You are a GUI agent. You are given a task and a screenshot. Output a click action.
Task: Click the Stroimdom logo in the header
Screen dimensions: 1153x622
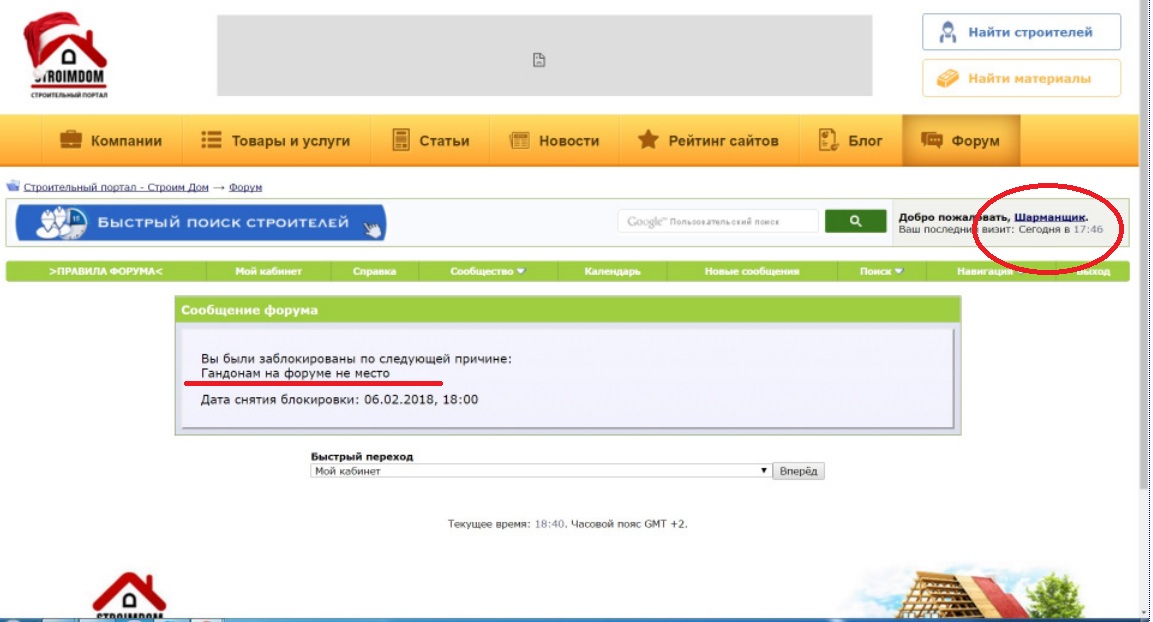pos(66,55)
